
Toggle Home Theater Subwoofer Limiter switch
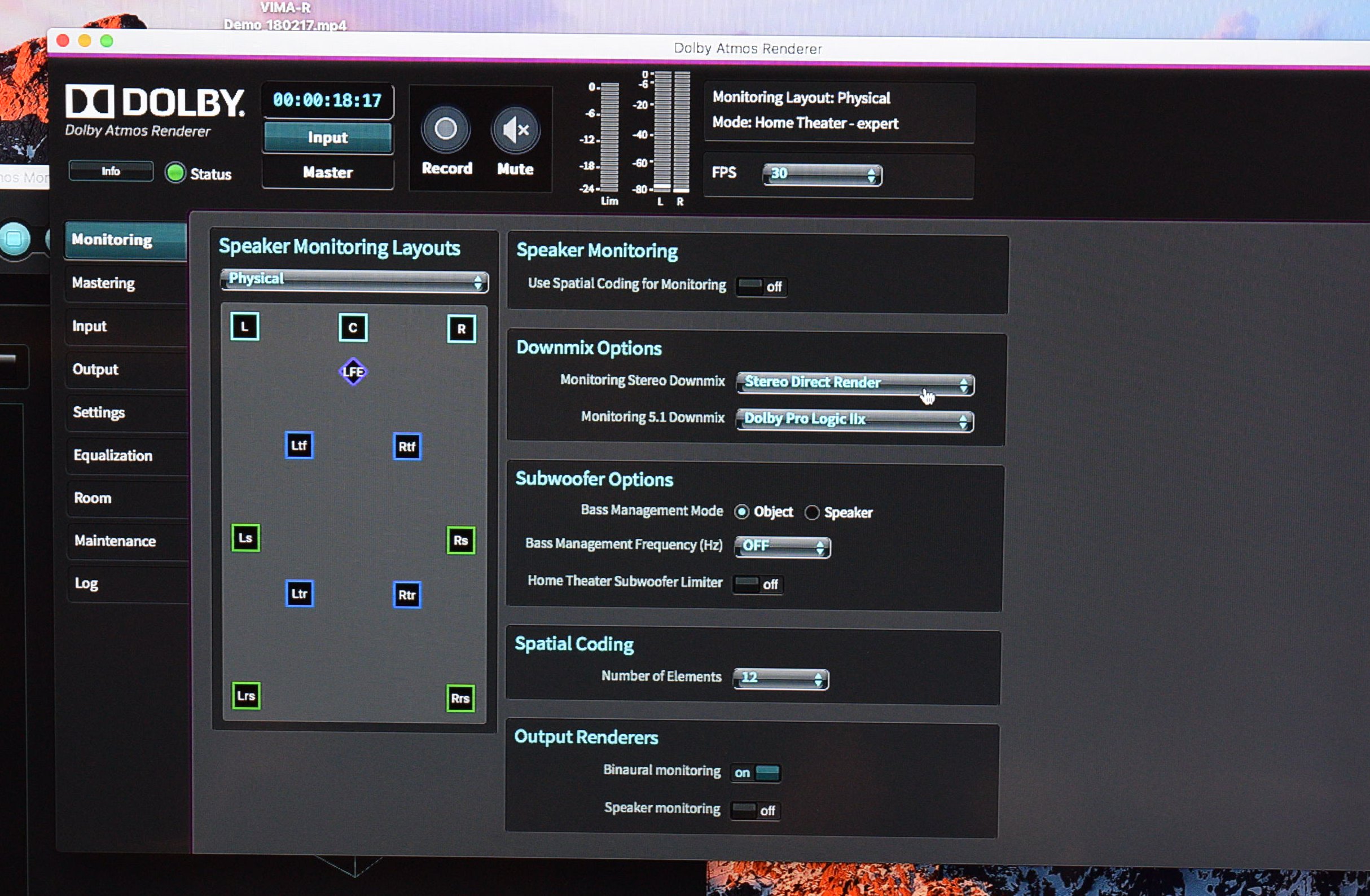(x=757, y=585)
